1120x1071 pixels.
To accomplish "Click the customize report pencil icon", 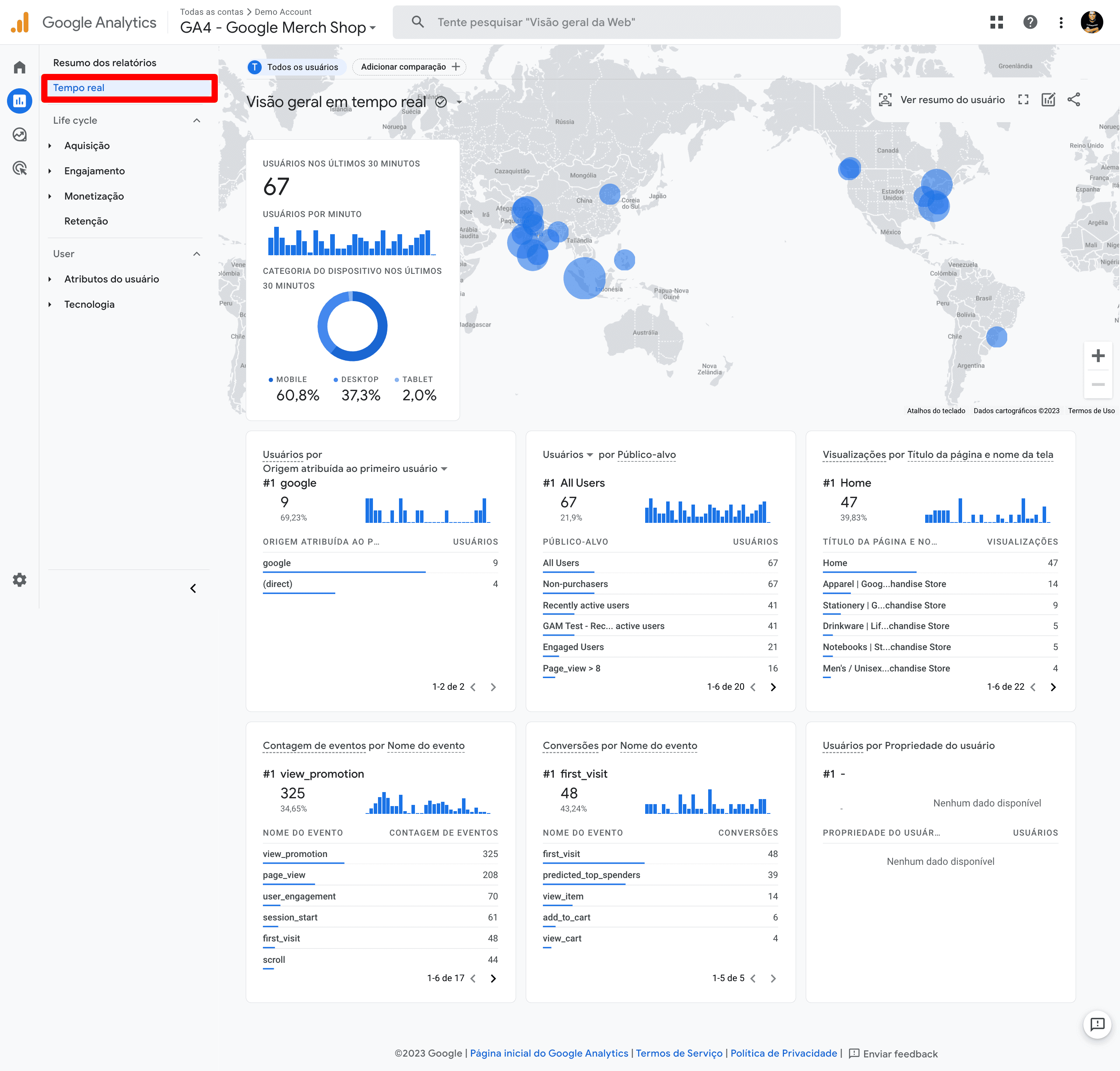I will 1048,100.
